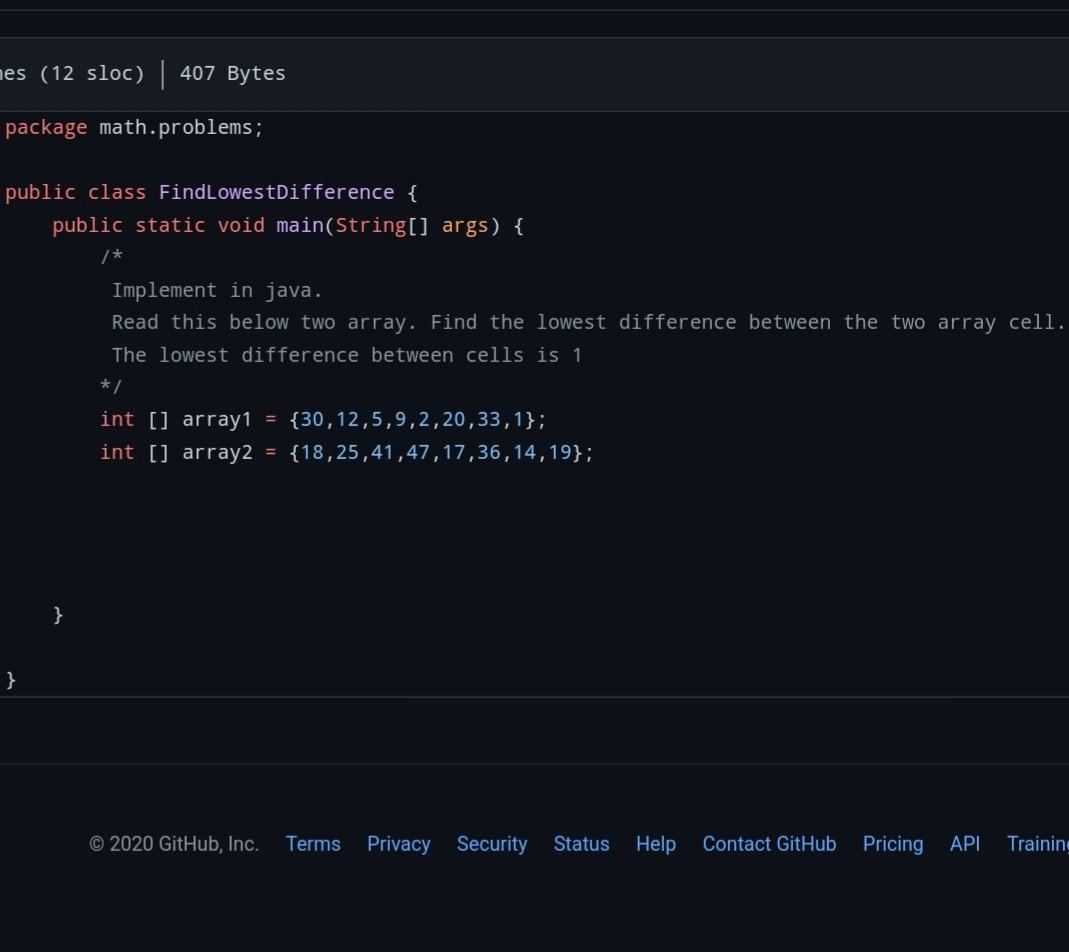
Task: Click the closing brace of the class
Action: tap(11, 679)
